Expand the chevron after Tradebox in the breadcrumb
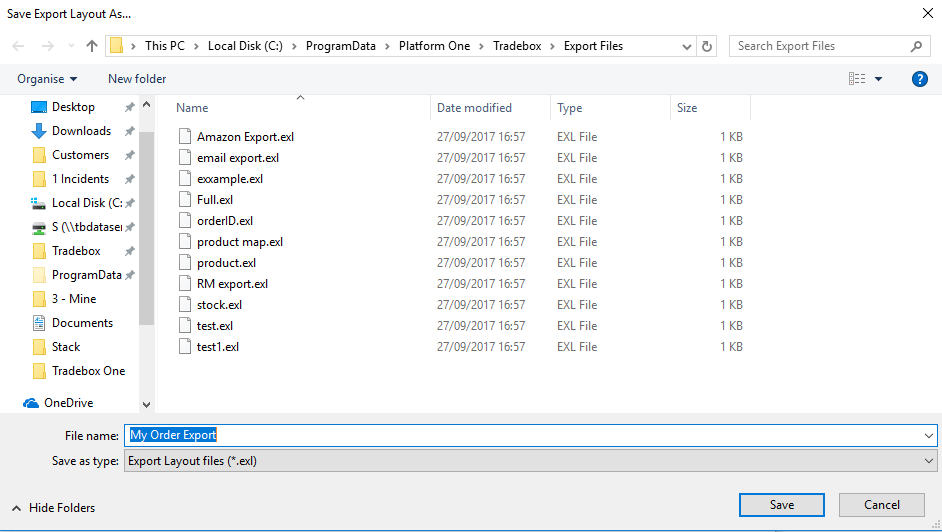The width and height of the screenshot is (942, 532). point(553,46)
